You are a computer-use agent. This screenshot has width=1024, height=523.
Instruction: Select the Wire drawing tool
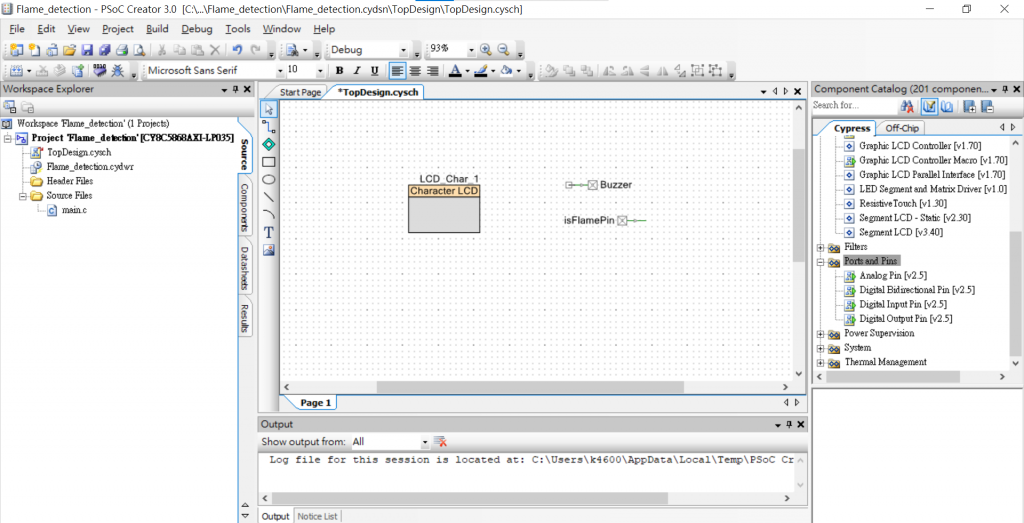point(268,126)
